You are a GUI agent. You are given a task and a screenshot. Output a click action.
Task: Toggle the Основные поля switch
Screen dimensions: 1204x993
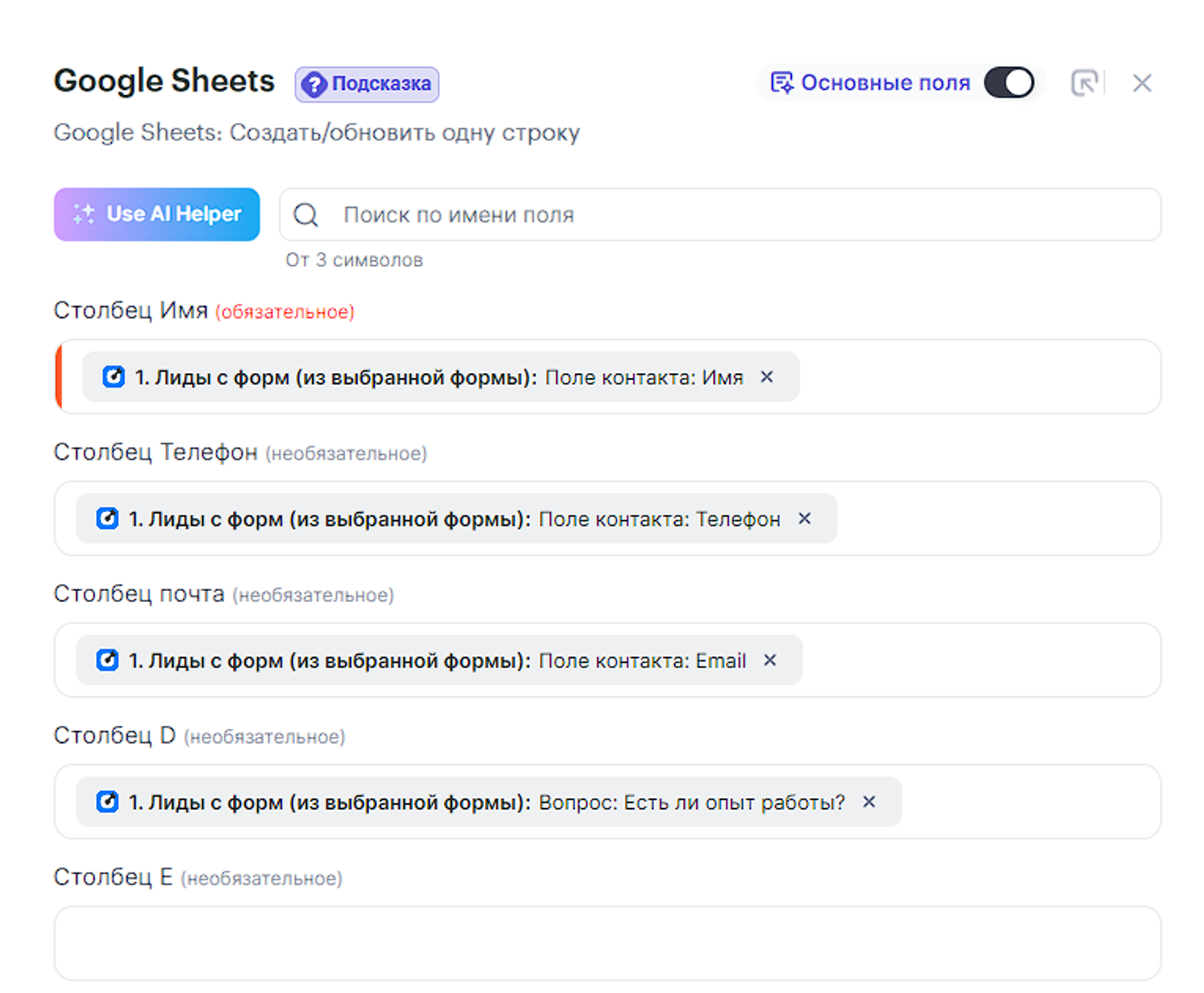pos(1008,83)
